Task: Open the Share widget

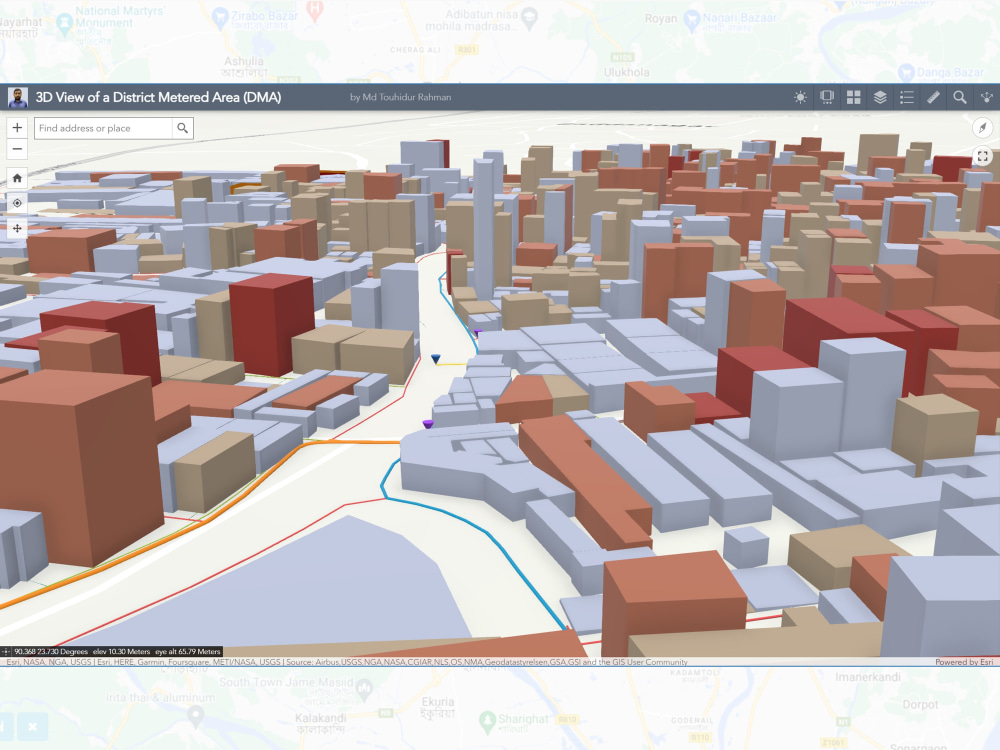Action: [x=985, y=97]
